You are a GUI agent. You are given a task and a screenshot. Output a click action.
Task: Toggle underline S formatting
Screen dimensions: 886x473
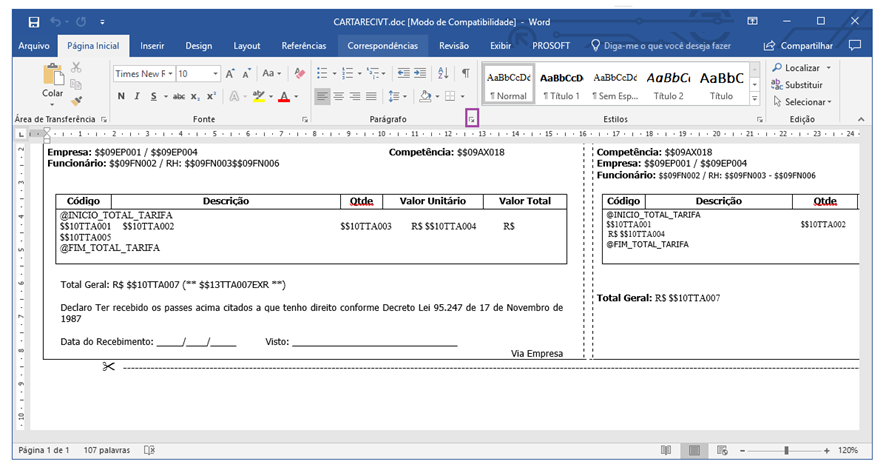click(153, 96)
